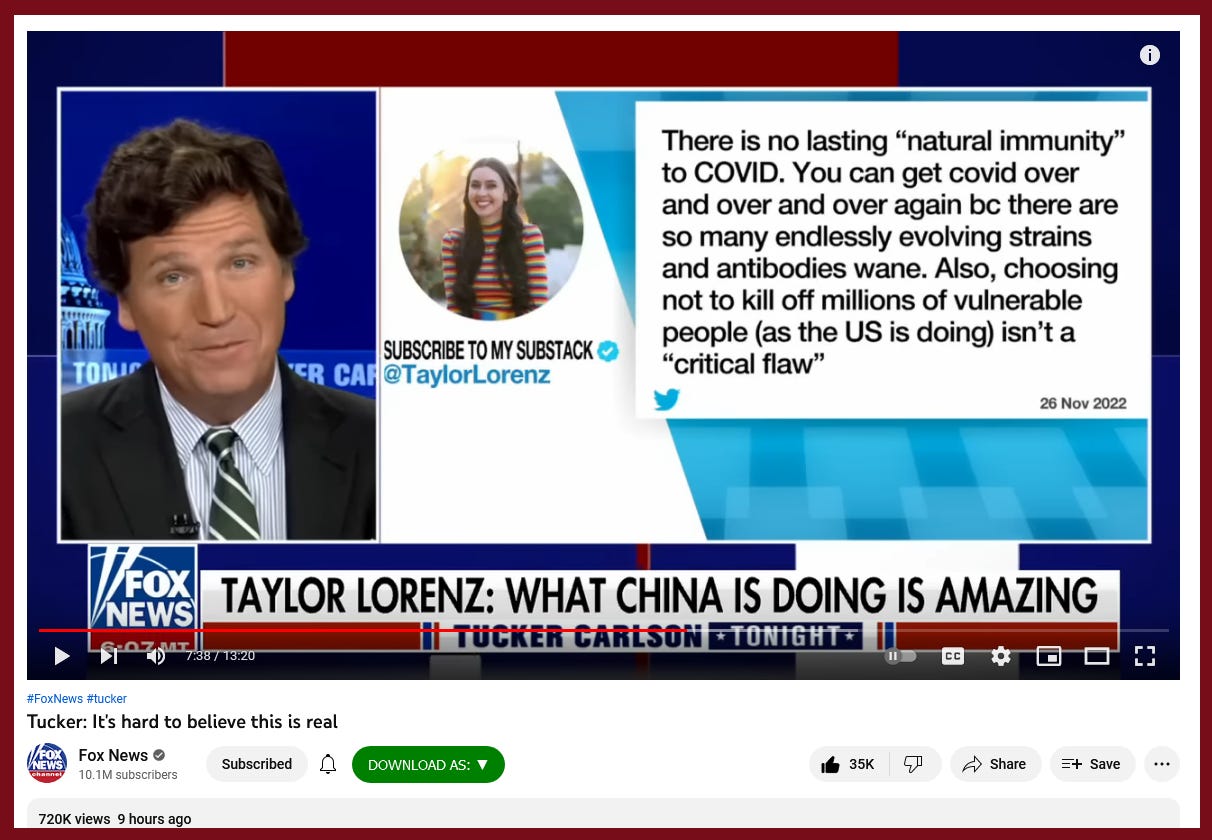
Task: Expand the description showing 720K views
Action: coord(603,813)
